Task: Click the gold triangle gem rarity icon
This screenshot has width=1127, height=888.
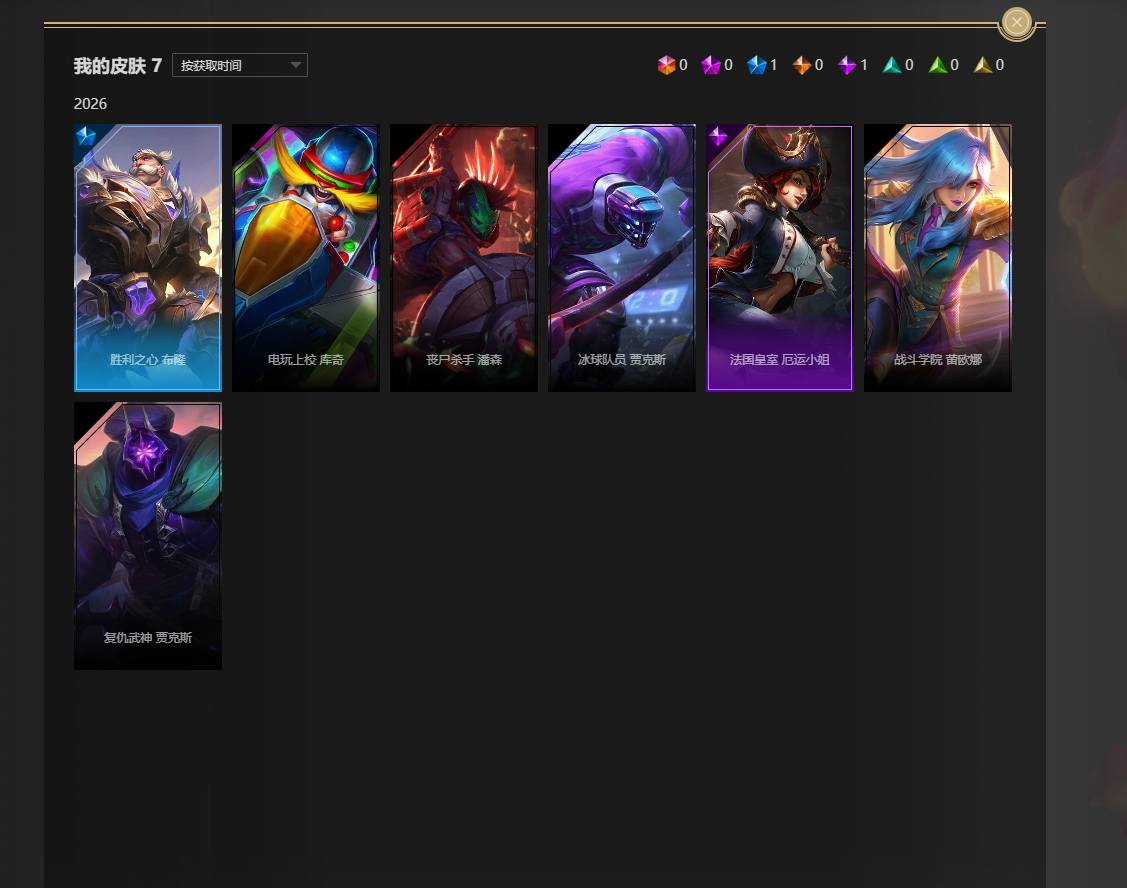Action: 983,65
